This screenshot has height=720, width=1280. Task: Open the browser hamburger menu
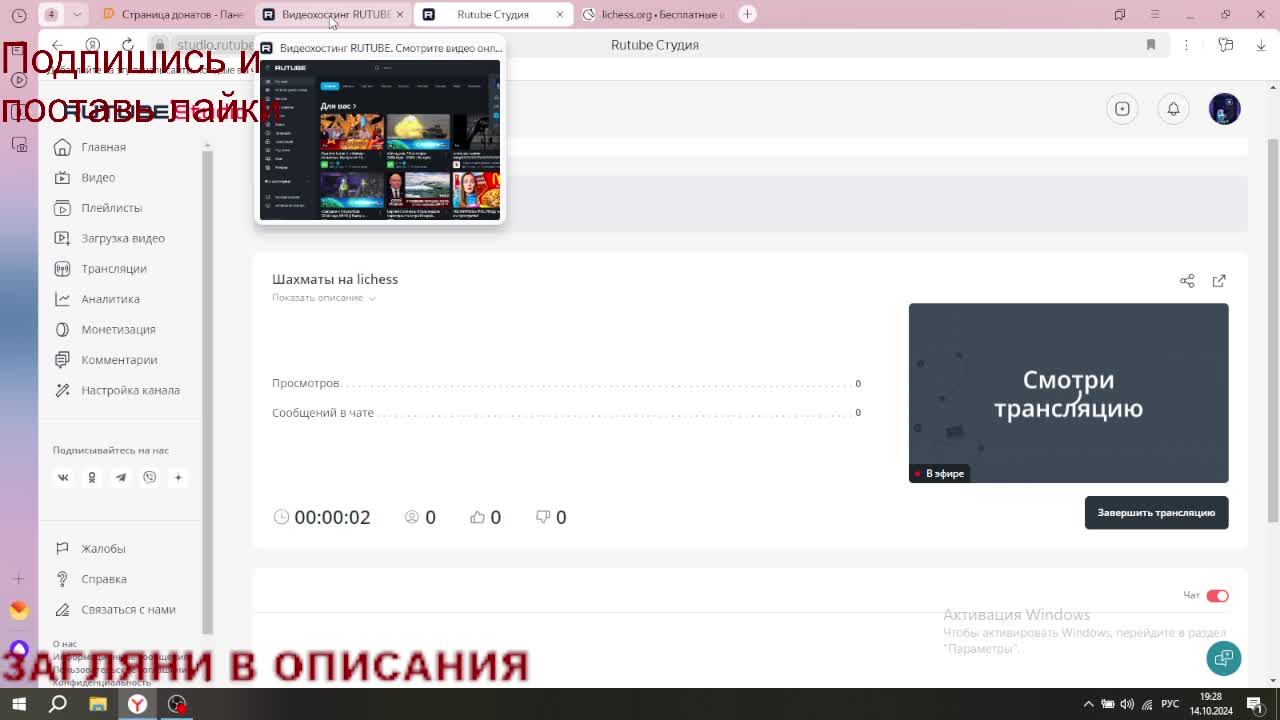tap(1155, 14)
